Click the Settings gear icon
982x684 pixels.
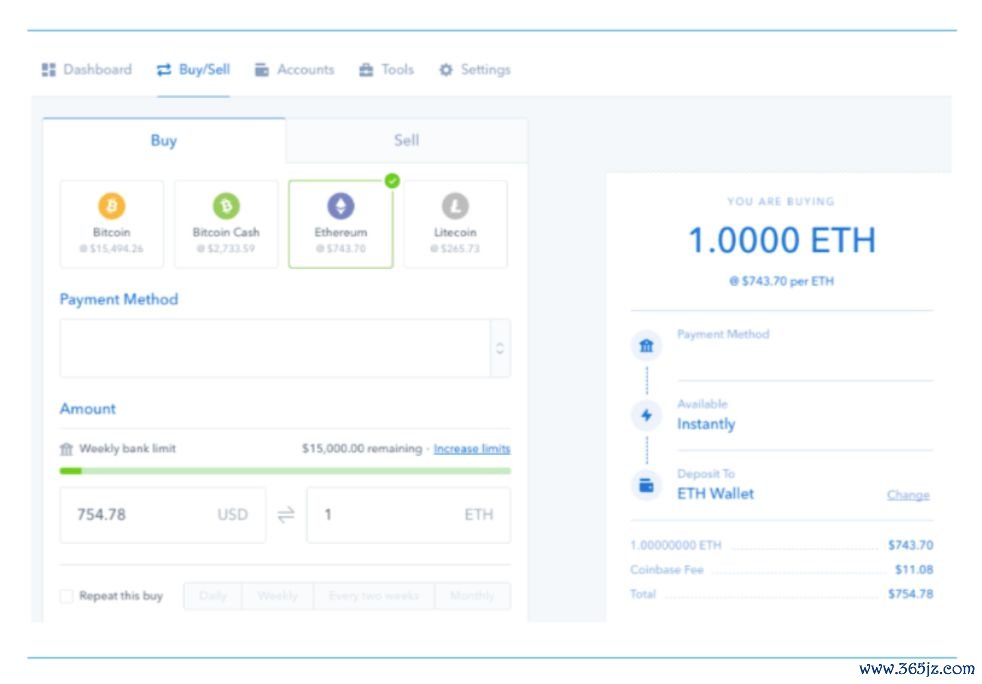(x=446, y=70)
